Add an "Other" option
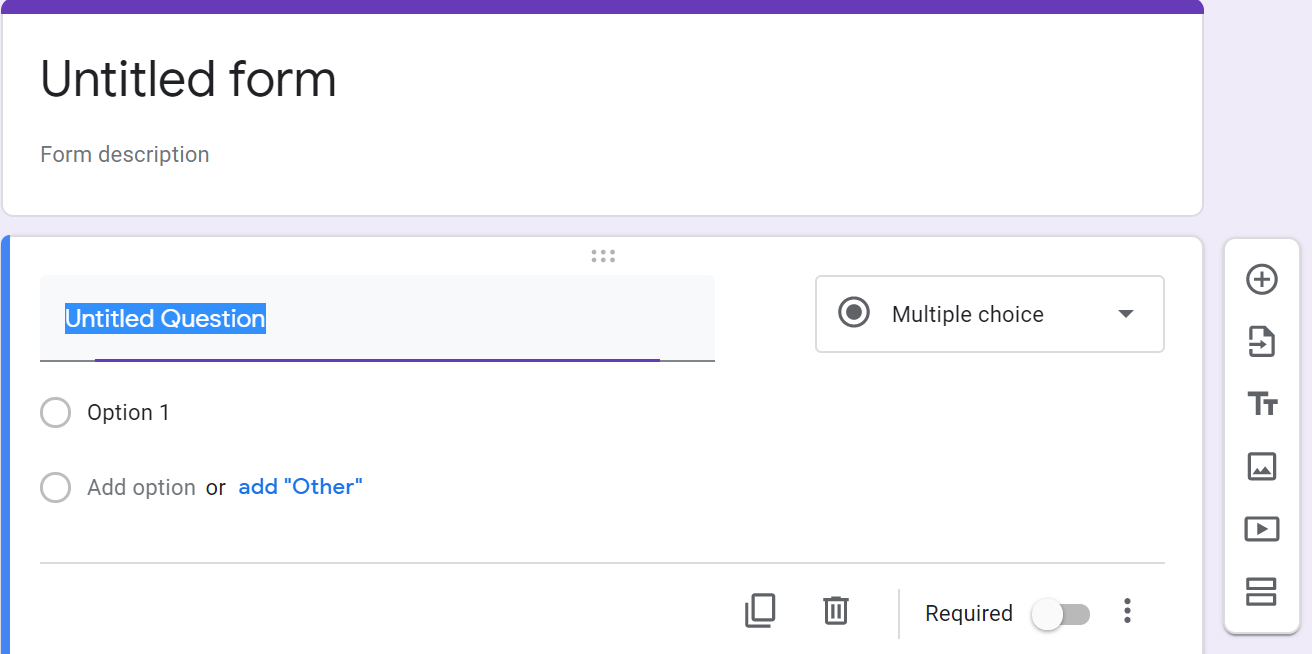The width and height of the screenshot is (1312, 654). click(300, 486)
